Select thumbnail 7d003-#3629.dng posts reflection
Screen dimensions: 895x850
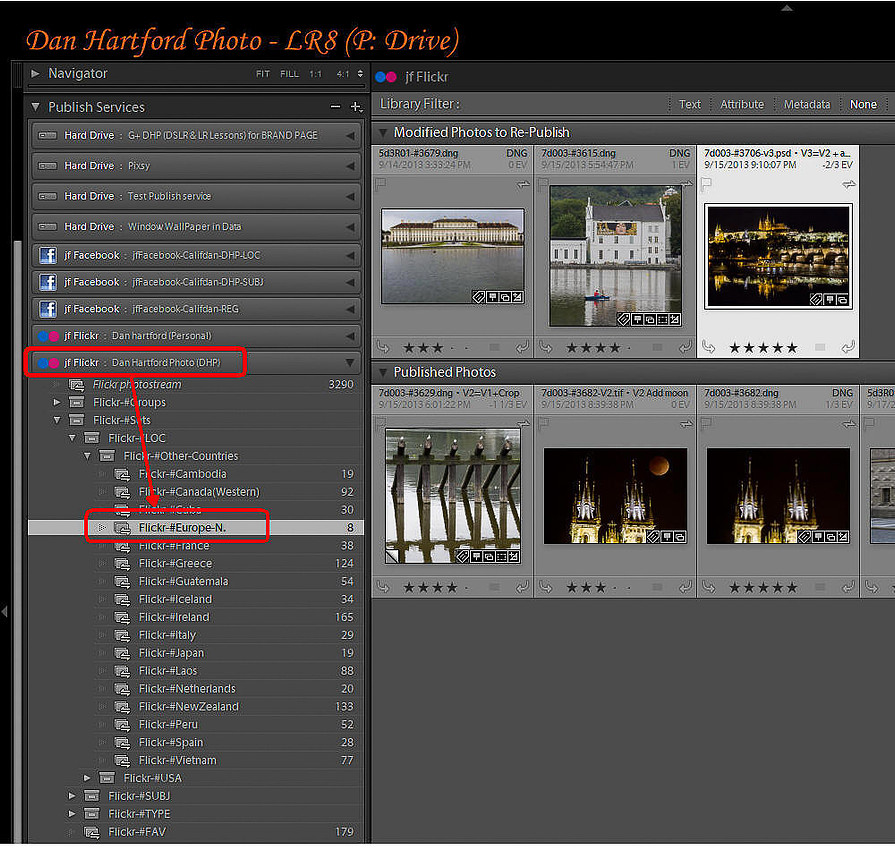tap(453, 496)
